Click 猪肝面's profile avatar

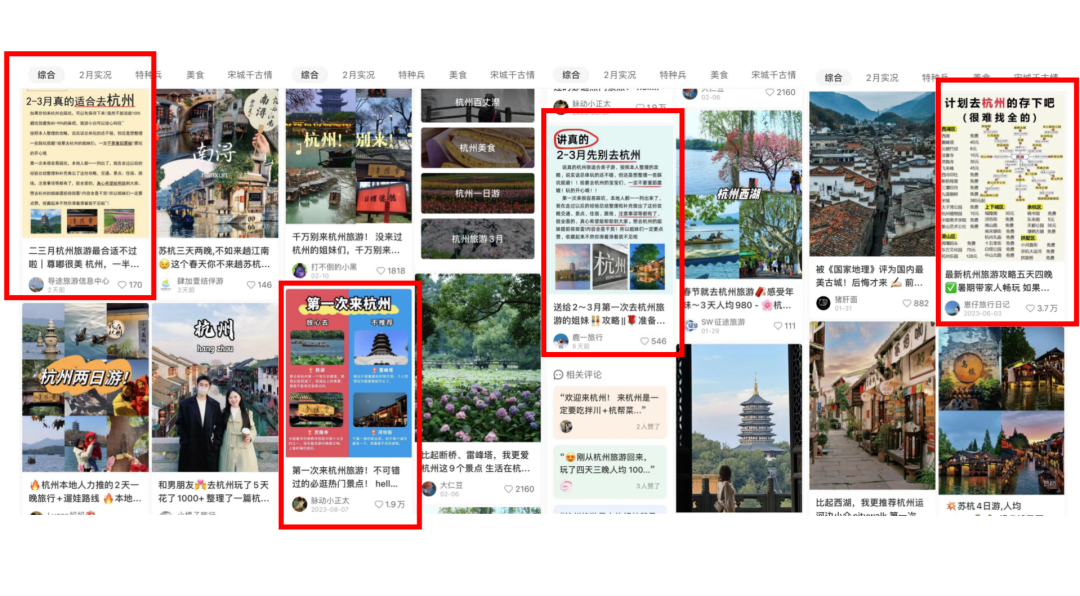[x=823, y=303]
